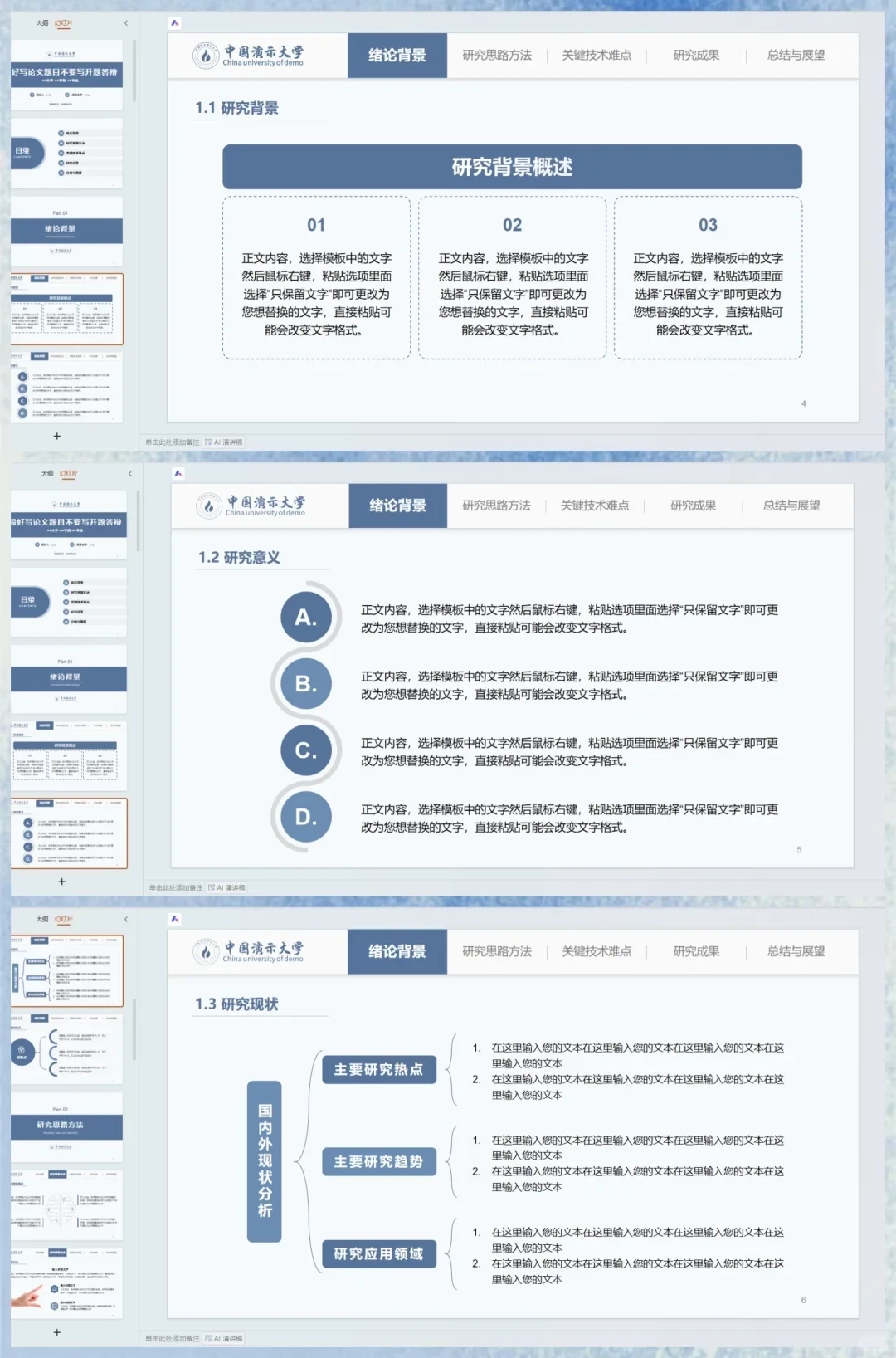Select the 1.1 研究背景 heading text

pyautogui.click(x=236, y=108)
